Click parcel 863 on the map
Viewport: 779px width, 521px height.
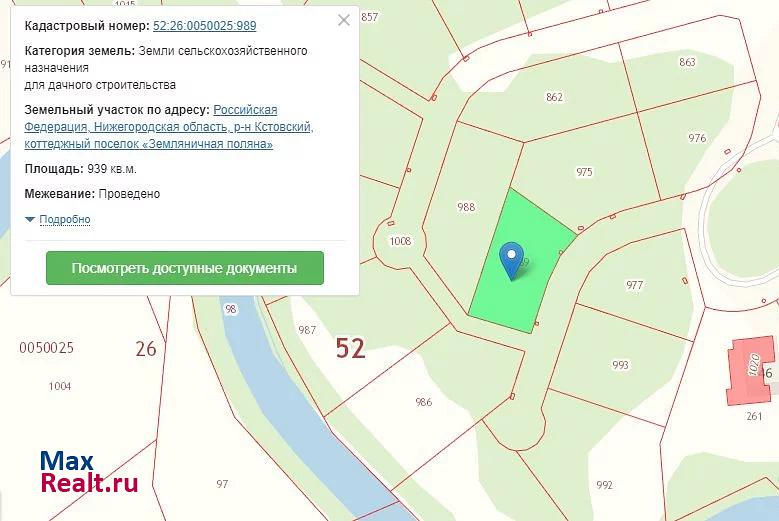tap(687, 62)
